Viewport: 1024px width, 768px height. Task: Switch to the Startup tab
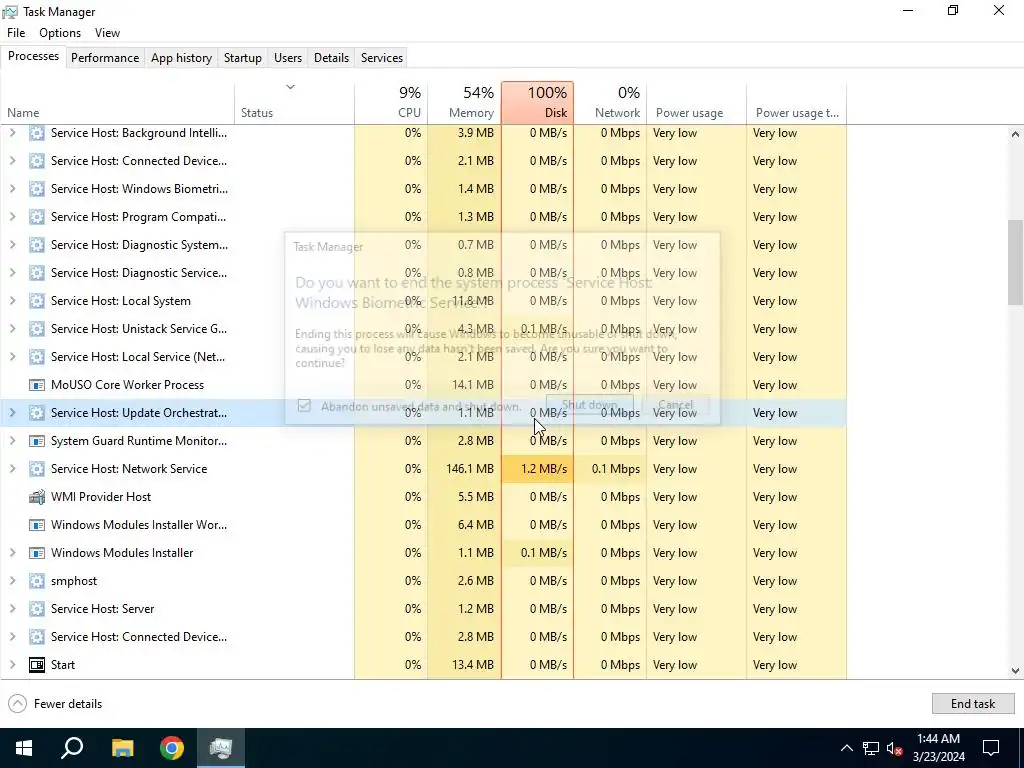tap(243, 57)
